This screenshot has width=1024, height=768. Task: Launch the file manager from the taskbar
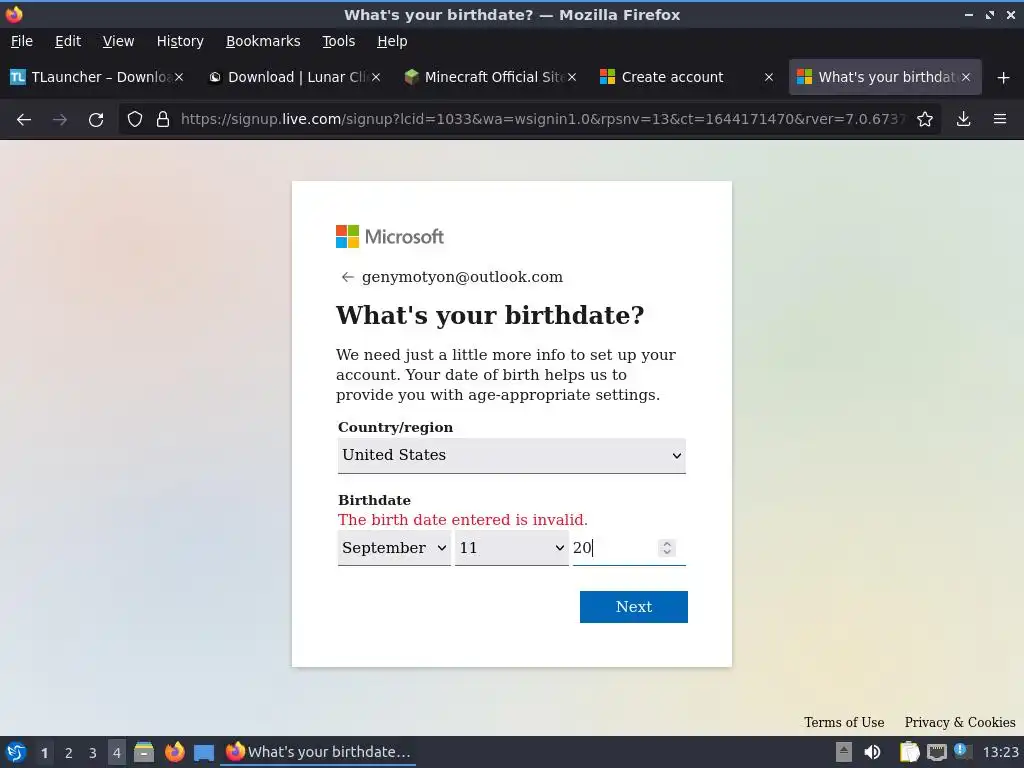(x=144, y=752)
